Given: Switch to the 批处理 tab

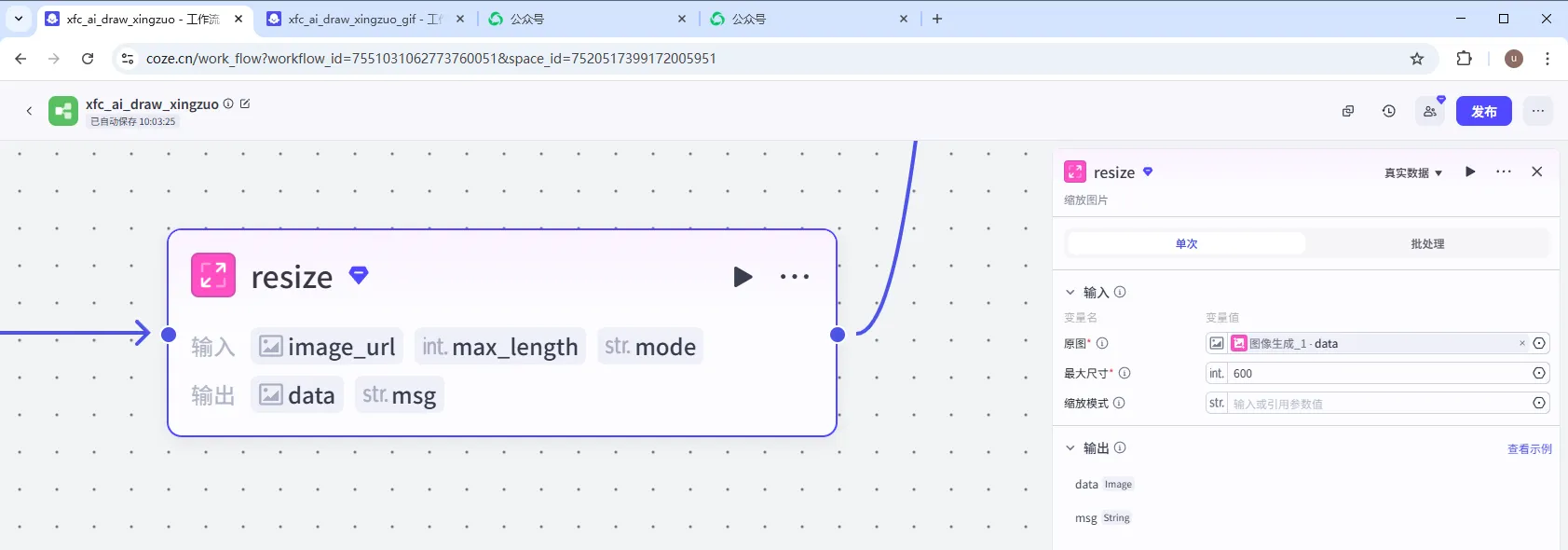Looking at the screenshot, I should [x=1427, y=244].
